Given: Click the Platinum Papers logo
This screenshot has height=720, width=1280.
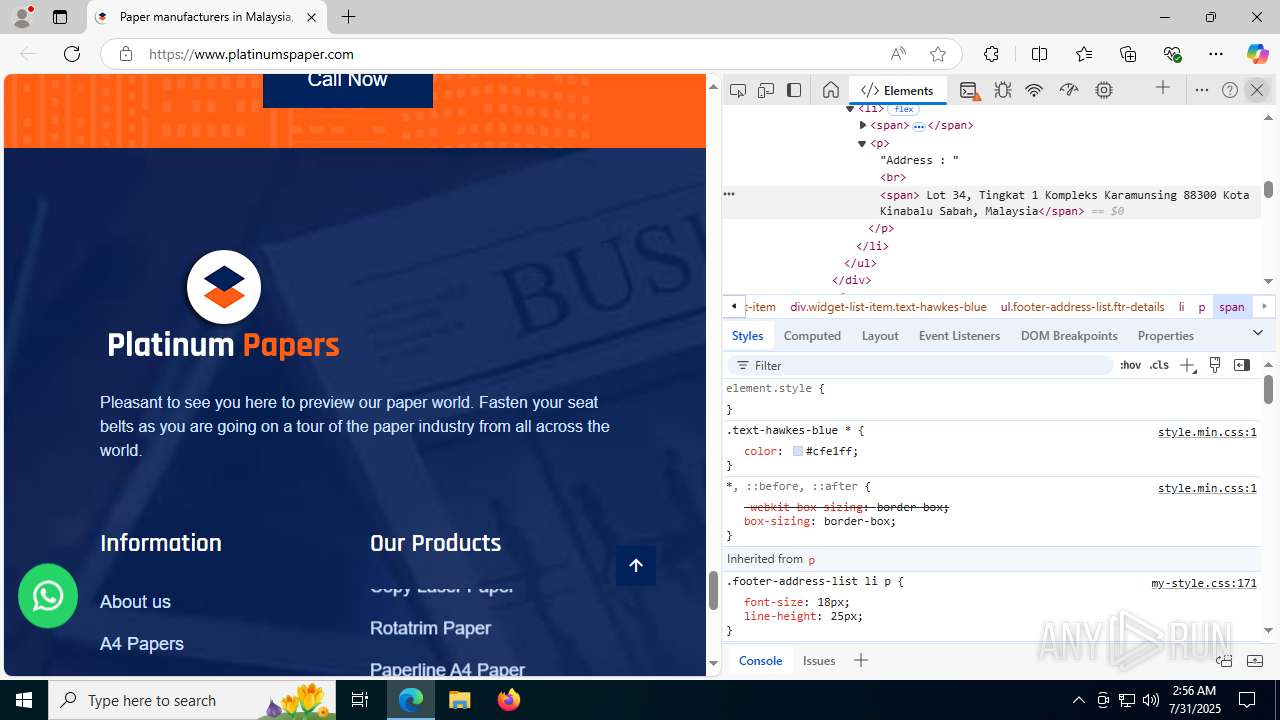Looking at the screenshot, I should click(224, 305).
